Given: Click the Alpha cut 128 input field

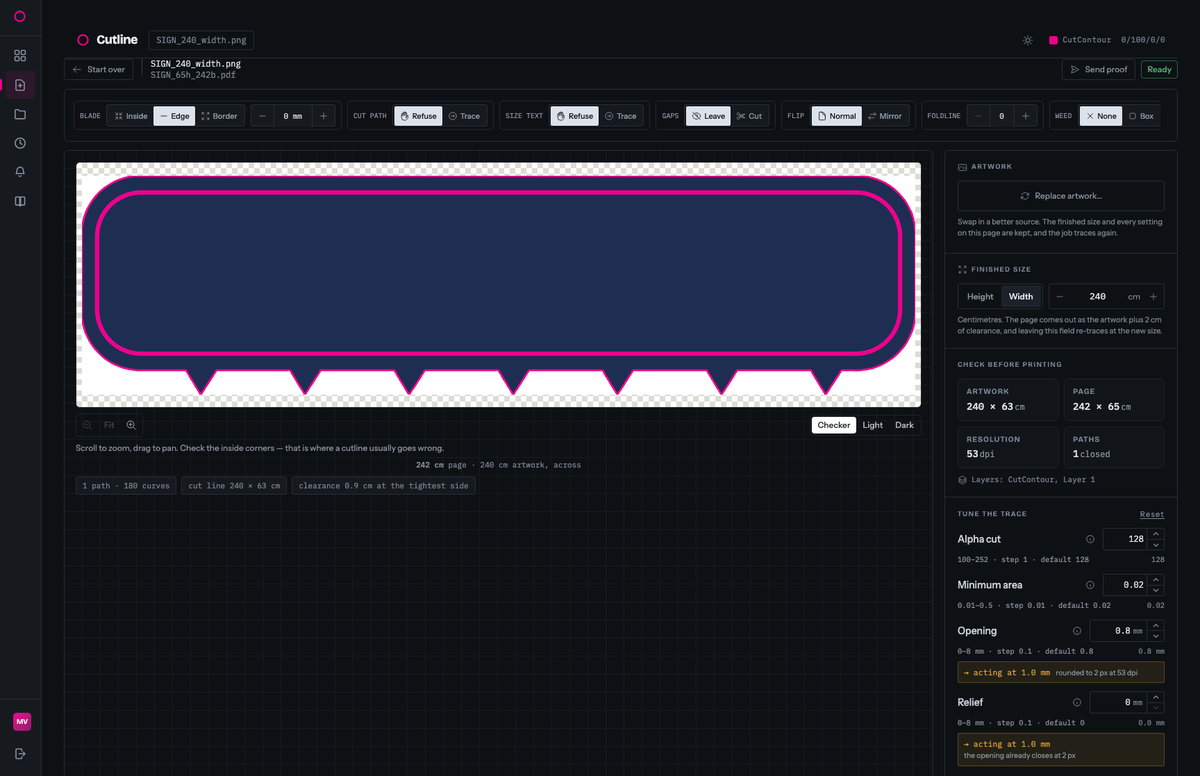Looking at the screenshot, I should coord(1126,539).
